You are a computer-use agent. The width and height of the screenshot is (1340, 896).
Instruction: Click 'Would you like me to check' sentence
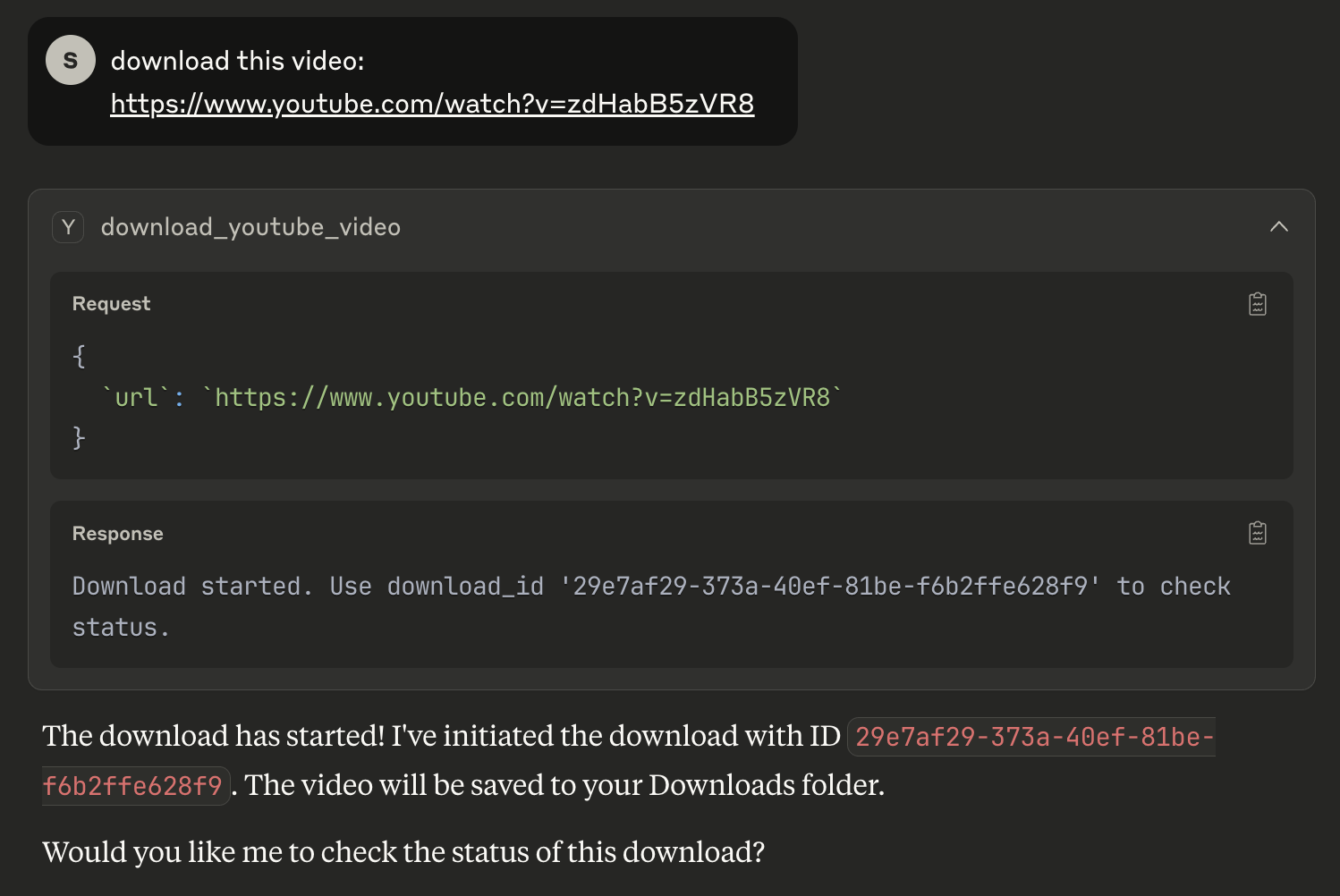click(x=403, y=852)
